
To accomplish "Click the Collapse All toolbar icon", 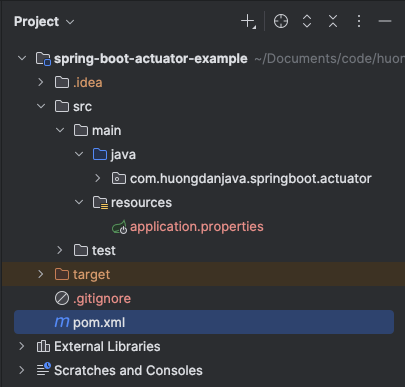I will tap(333, 21).
